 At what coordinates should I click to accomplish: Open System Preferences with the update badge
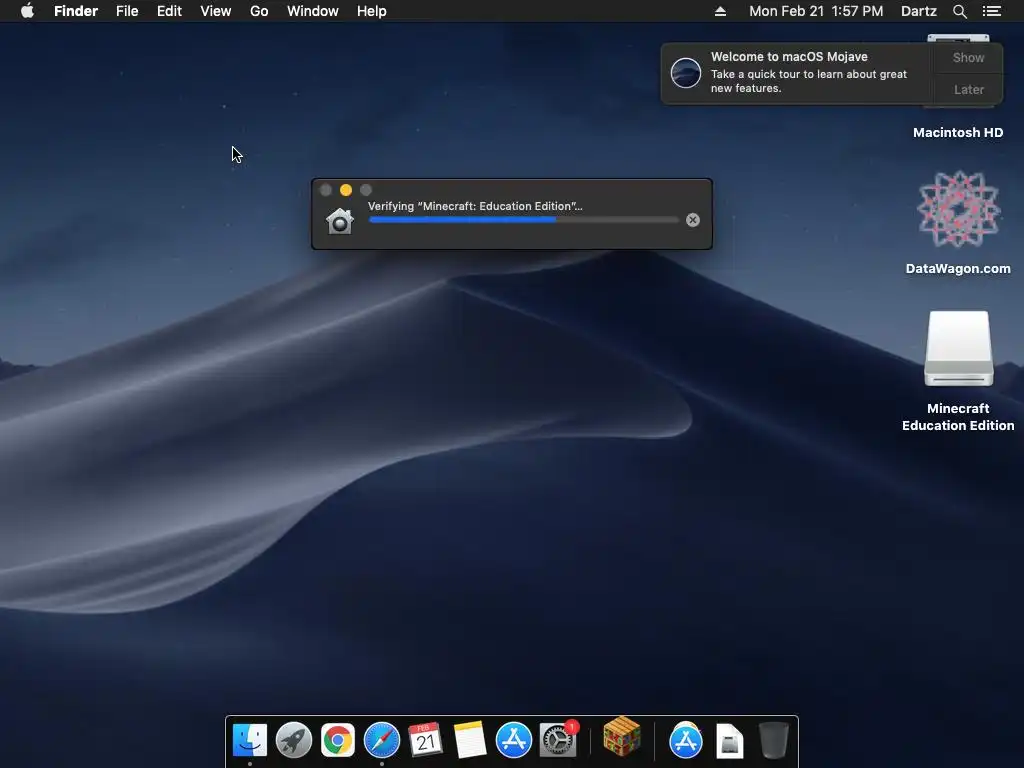(558, 741)
